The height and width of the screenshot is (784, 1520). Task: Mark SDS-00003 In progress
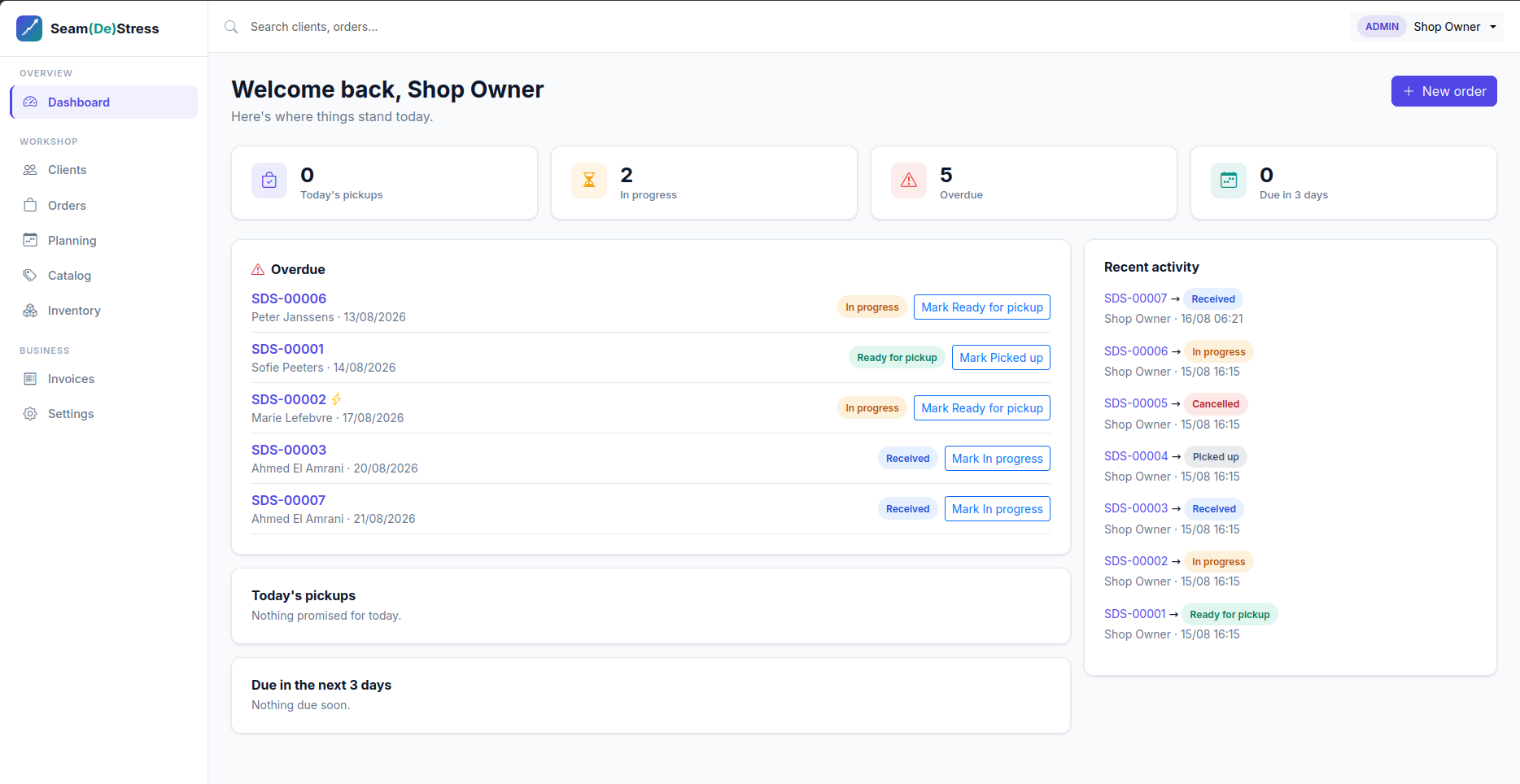click(998, 459)
